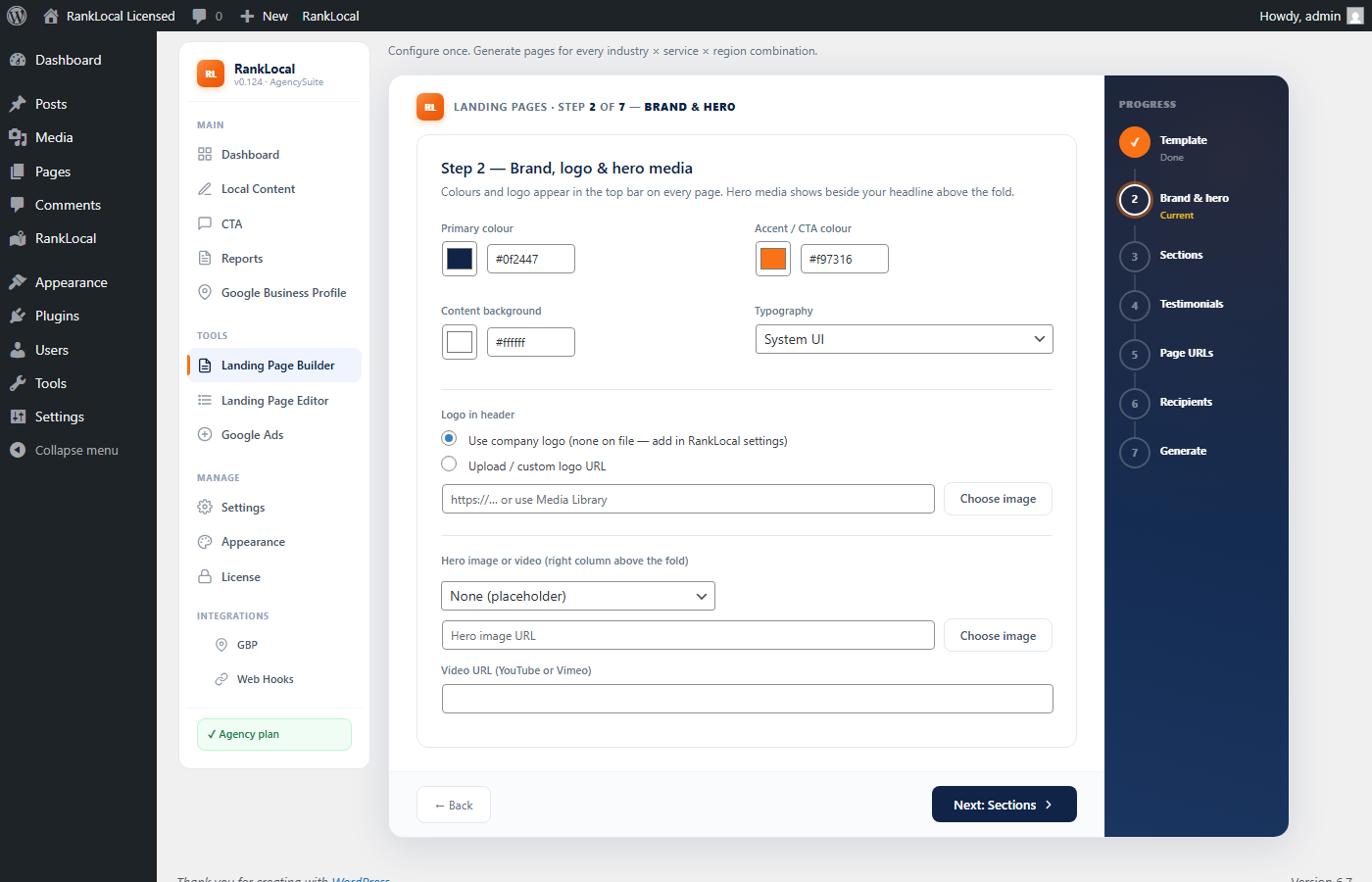Click the Video URL input field
The width and height of the screenshot is (1372, 882).
pos(748,699)
